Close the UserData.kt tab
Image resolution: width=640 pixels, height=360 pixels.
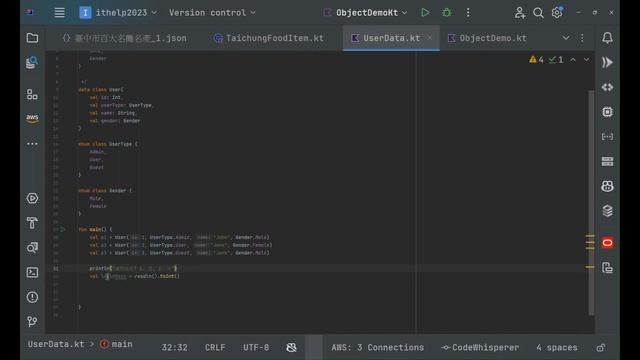429,38
